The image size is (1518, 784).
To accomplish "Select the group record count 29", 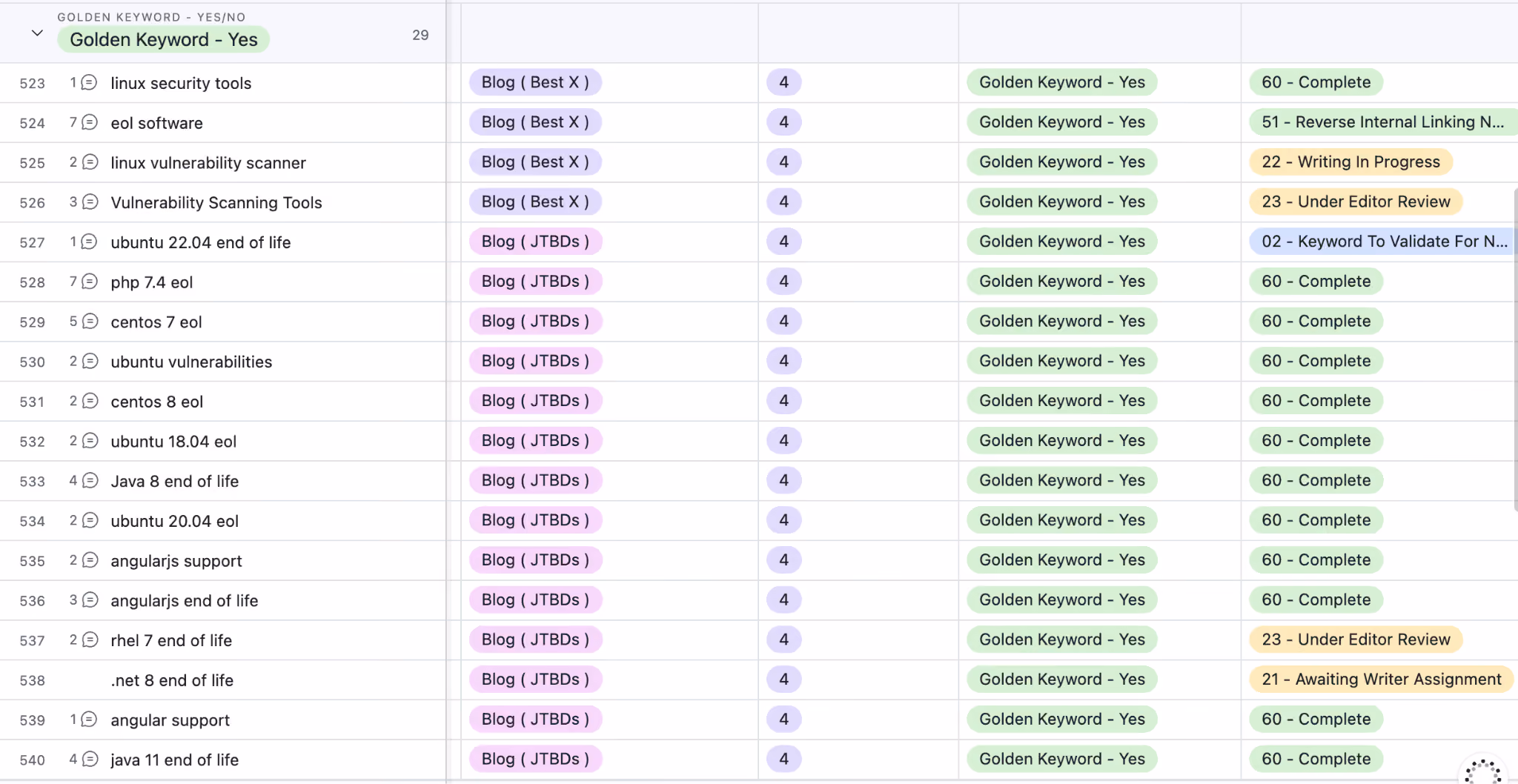I will pyautogui.click(x=420, y=35).
